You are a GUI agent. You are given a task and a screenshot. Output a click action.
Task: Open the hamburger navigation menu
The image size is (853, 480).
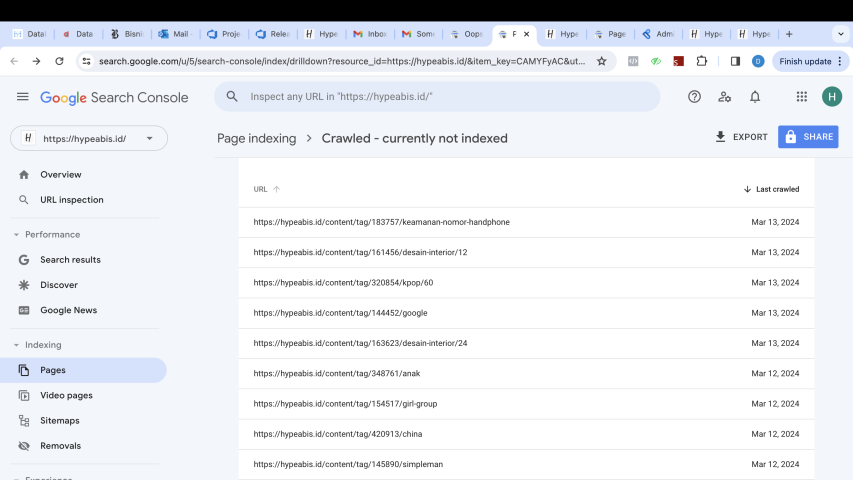pyautogui.click(x=22, y=97)
